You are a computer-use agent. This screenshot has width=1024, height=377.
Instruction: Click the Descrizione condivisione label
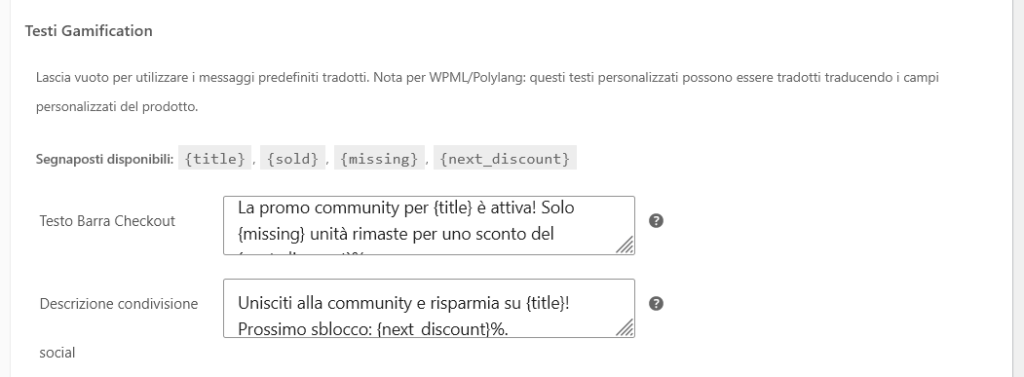click(x=119, y=304)
